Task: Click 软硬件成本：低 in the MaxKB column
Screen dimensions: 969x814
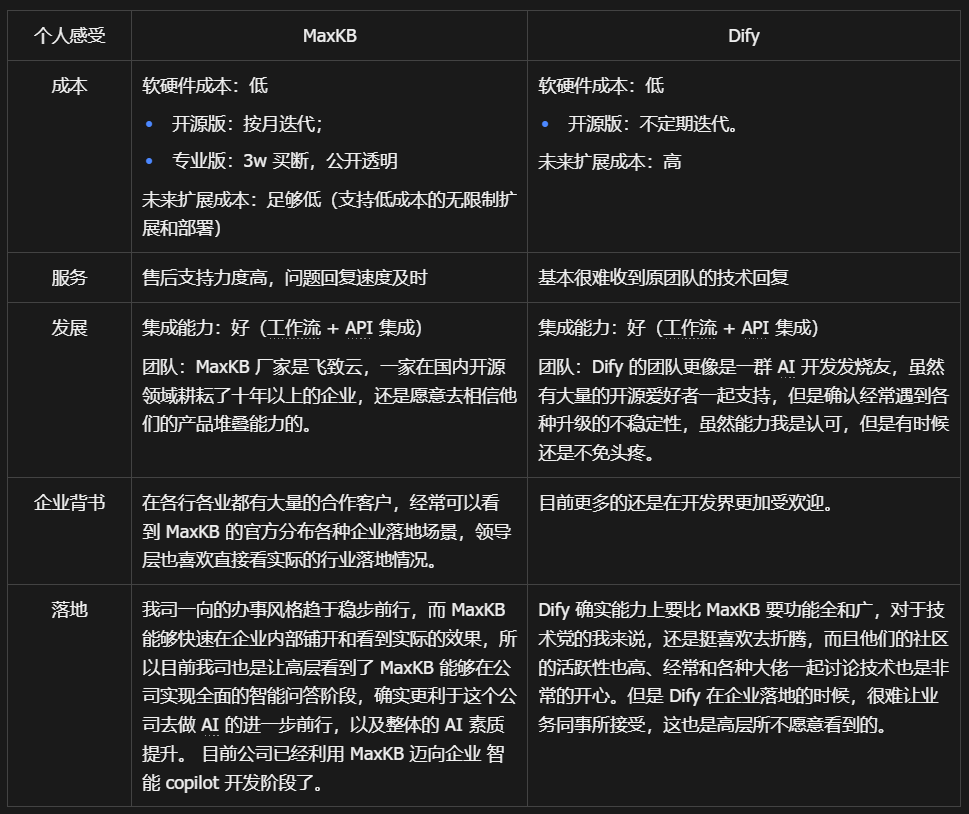Action: pos(205,86)
